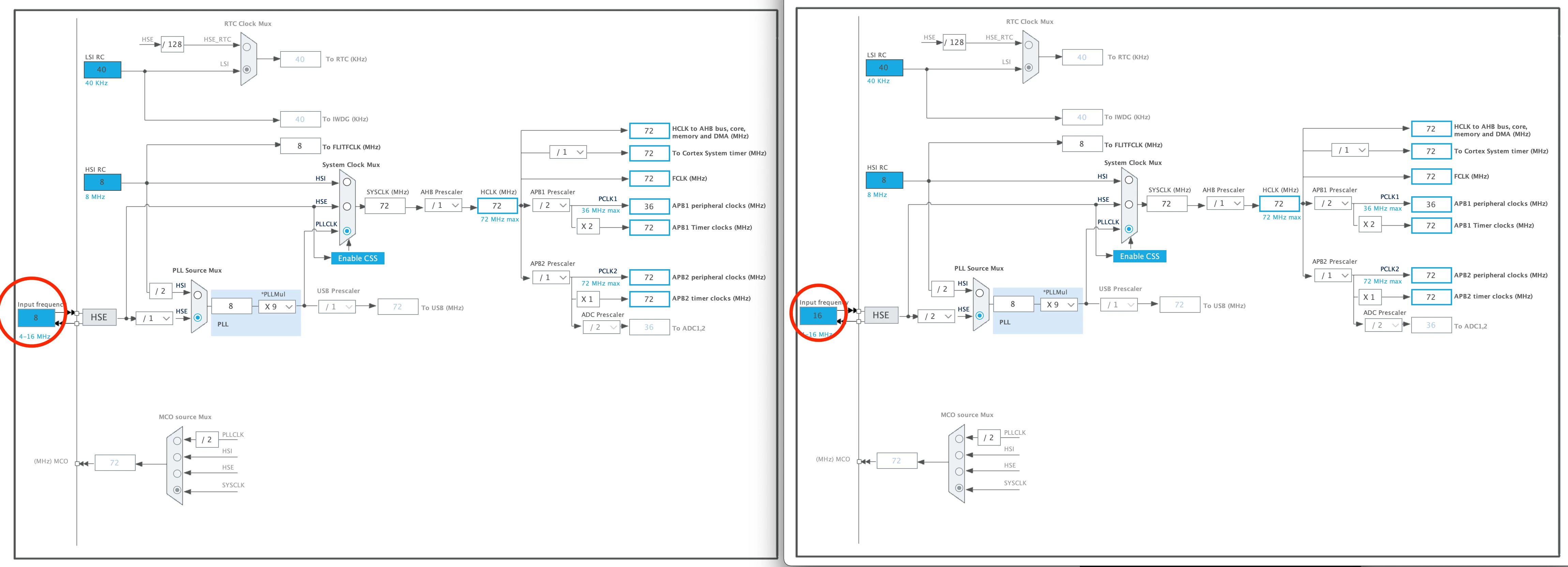
Task: Select HSE in right System Clock Mux
Action: coord(1129,204)
